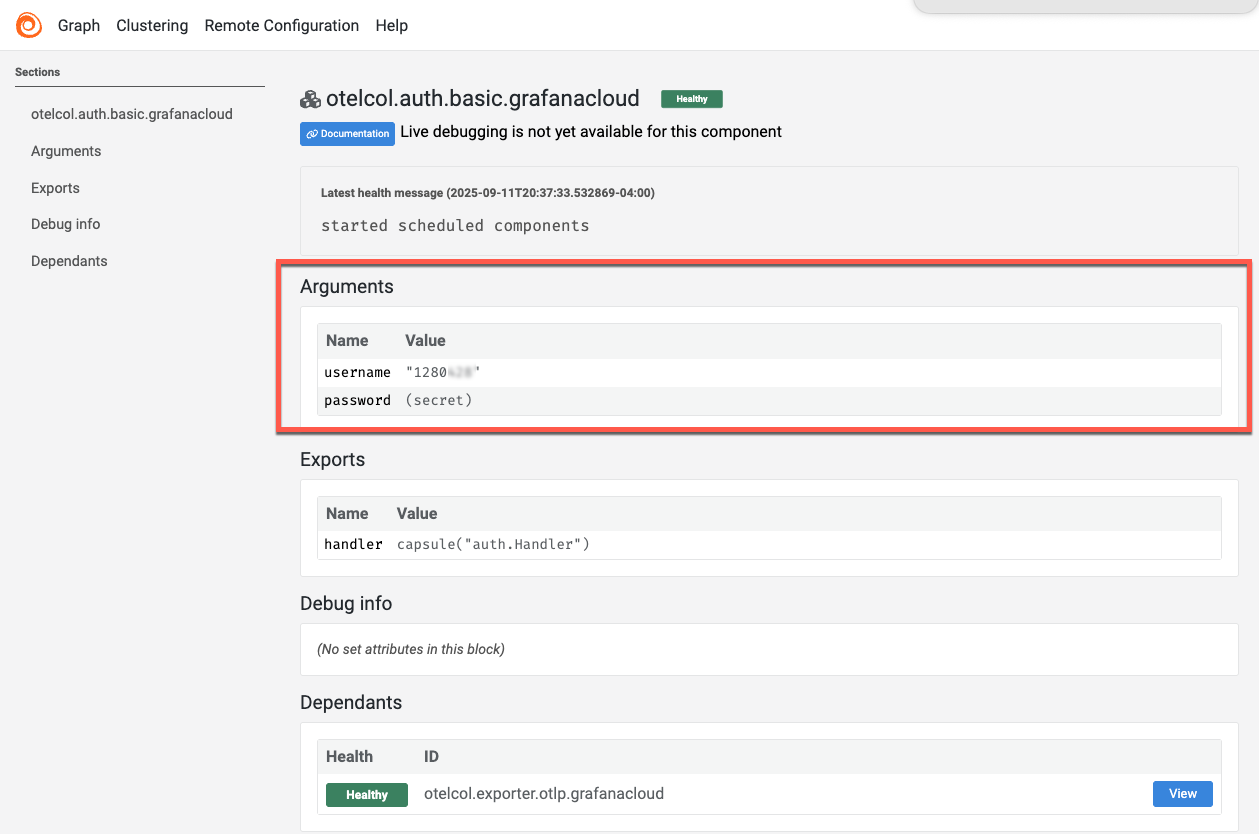This screenshot has width=1259, height=834.
Task: Expand the Exports section header
Action: tap(332, 459)
